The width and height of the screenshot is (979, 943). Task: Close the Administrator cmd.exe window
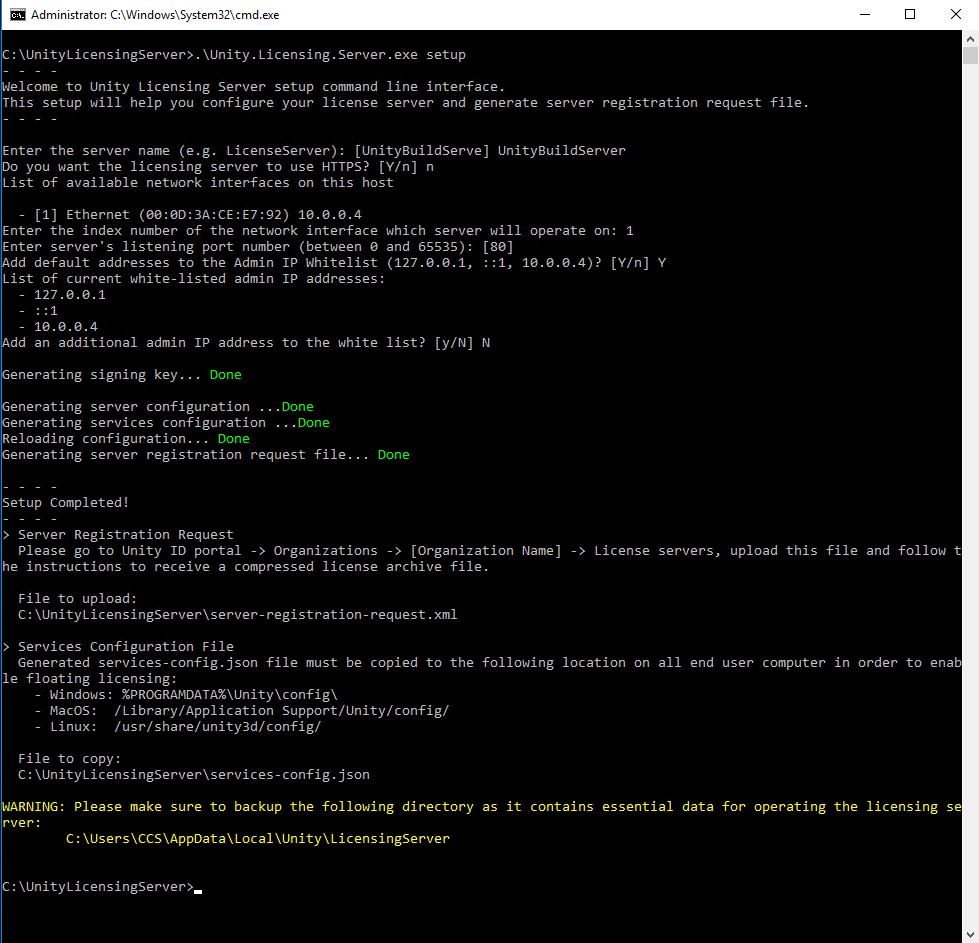coord(956,14)
